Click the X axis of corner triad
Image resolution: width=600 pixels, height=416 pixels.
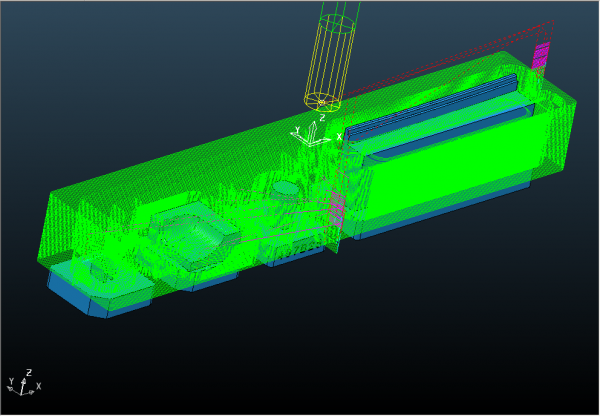37,385
